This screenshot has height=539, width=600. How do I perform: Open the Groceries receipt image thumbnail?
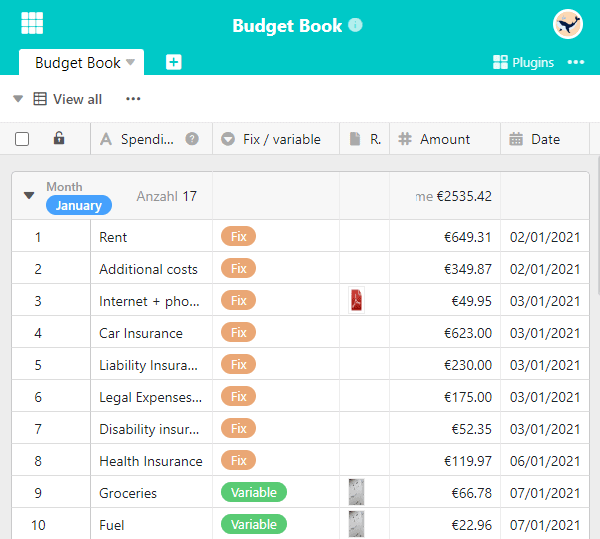[356, 492]
